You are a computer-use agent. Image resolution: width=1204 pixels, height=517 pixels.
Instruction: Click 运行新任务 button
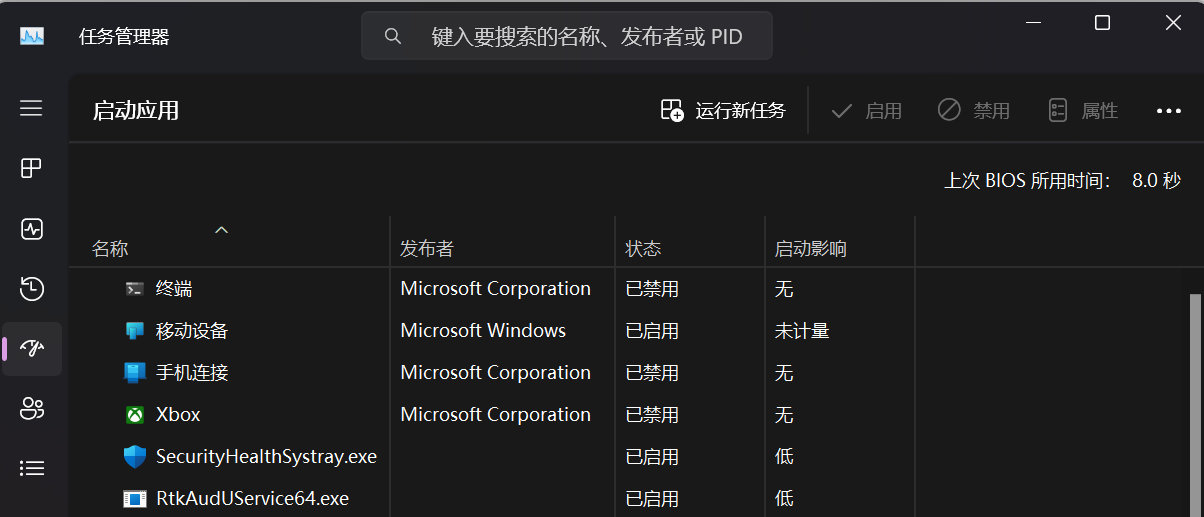click(723, 110)
